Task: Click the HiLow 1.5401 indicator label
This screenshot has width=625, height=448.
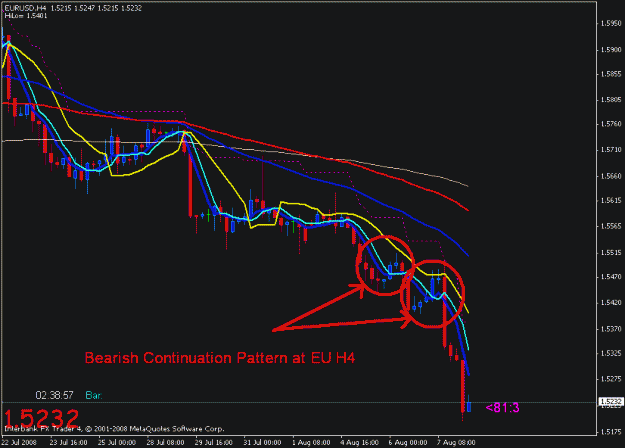Action: click(26, 16)
